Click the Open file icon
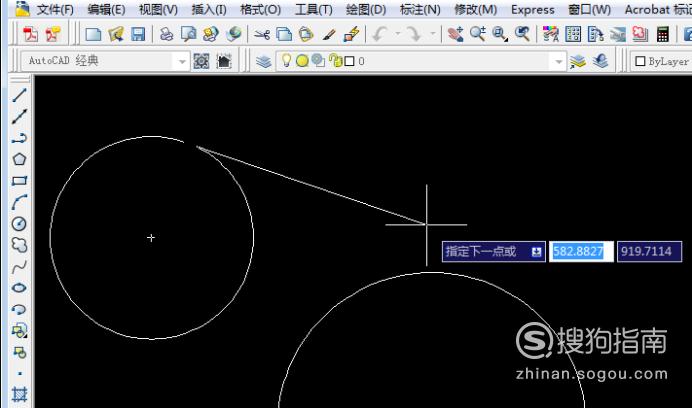 point(116,34)
